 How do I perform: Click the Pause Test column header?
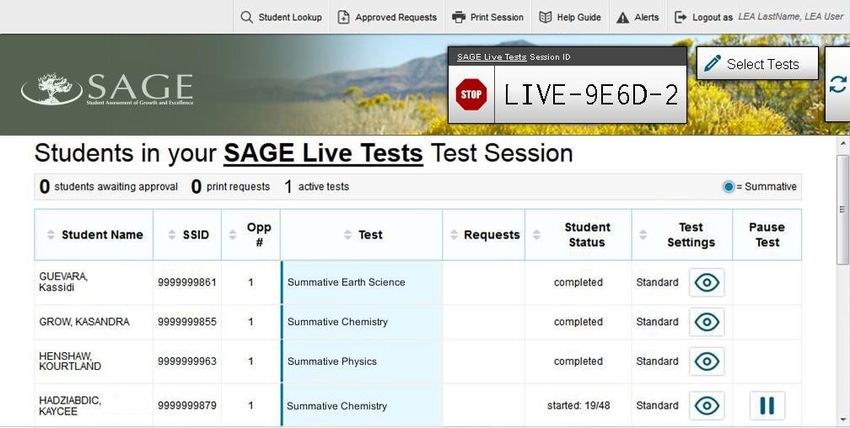(x=767, y=235)
